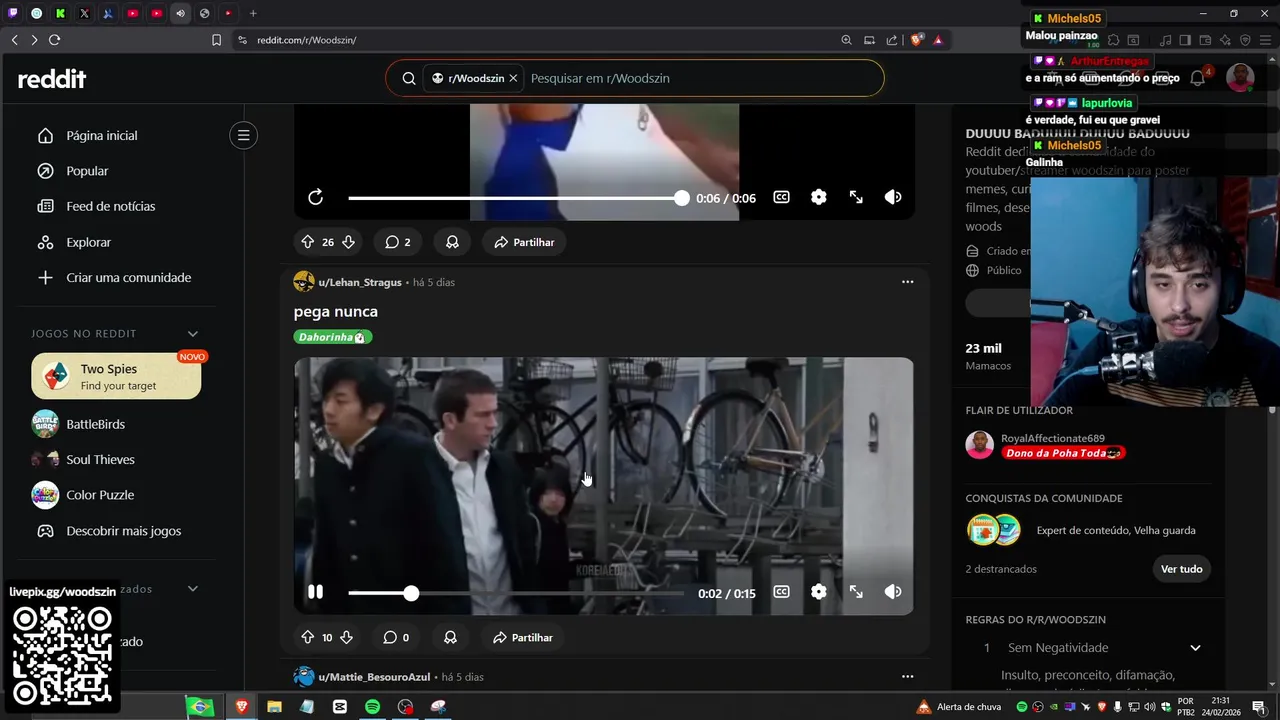Share page via address bar icon
Viewport: 1280px width, 720px height.
pyautogui.click(x=892, y=40)
